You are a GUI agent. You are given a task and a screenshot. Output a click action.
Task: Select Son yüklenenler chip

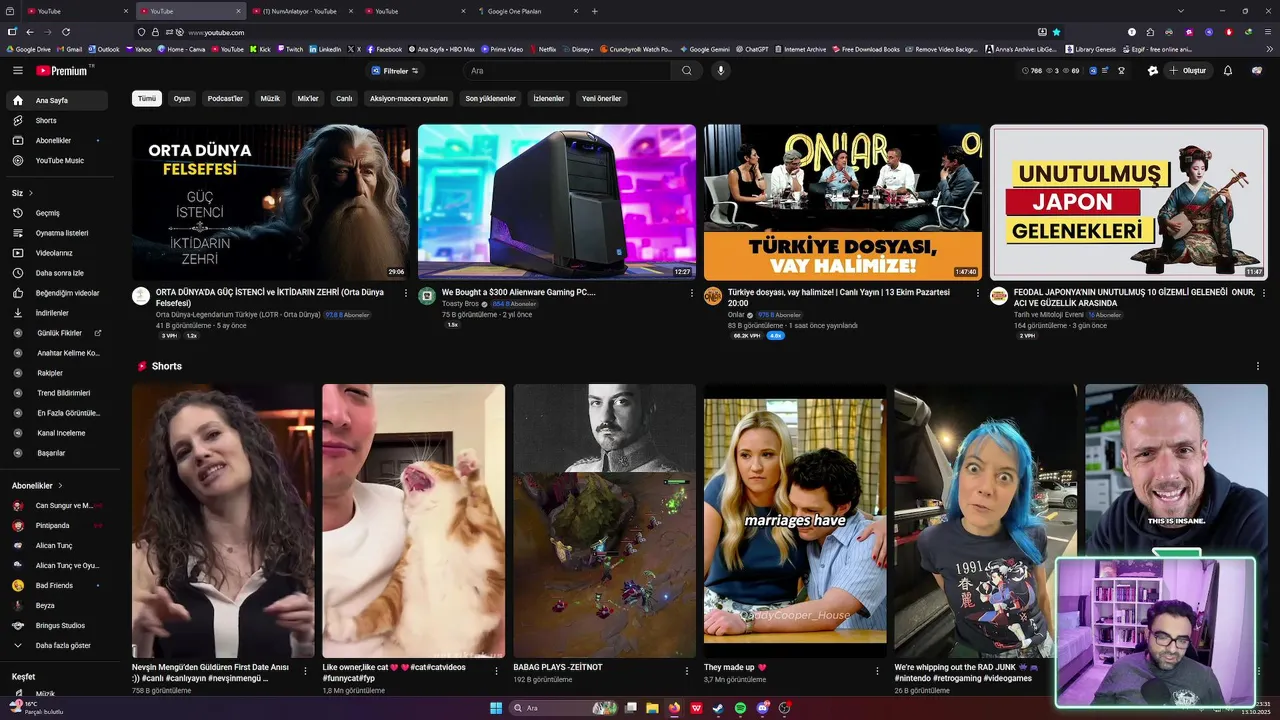pos(491,99)
